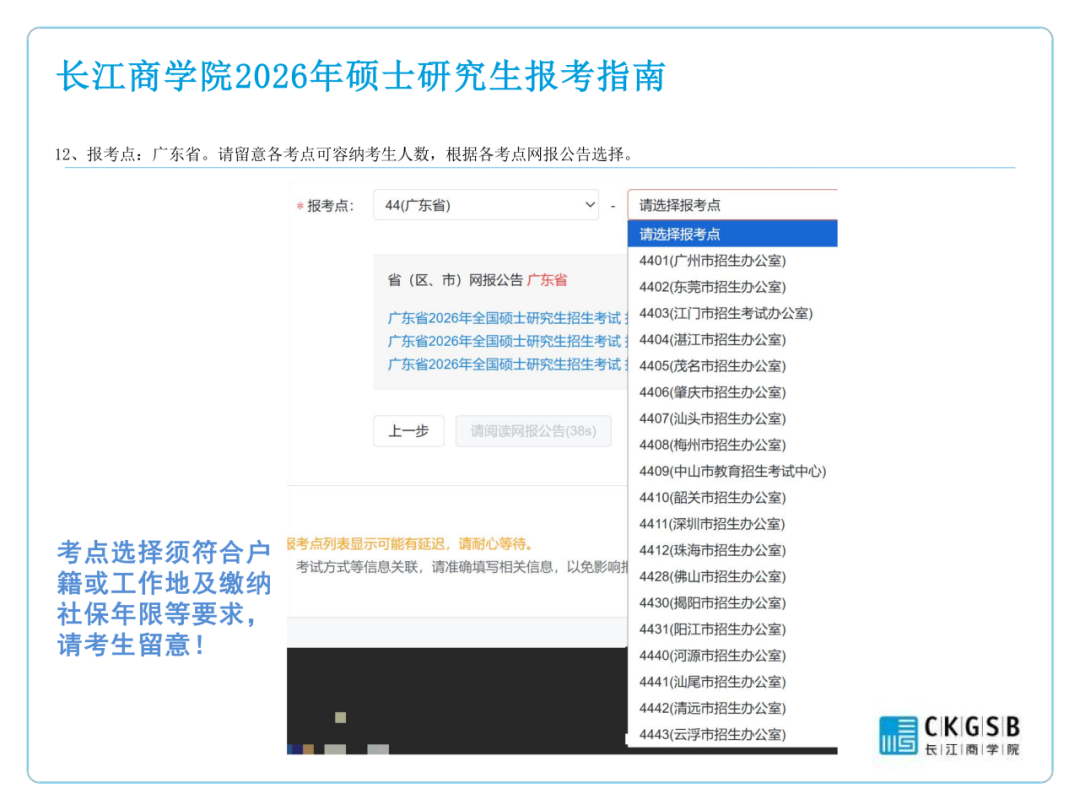The width and height of the screenshot is (1080, 810).
Task: Pick 4407(汕头市招生办公室) from dropdown
Action: point(713,418)
